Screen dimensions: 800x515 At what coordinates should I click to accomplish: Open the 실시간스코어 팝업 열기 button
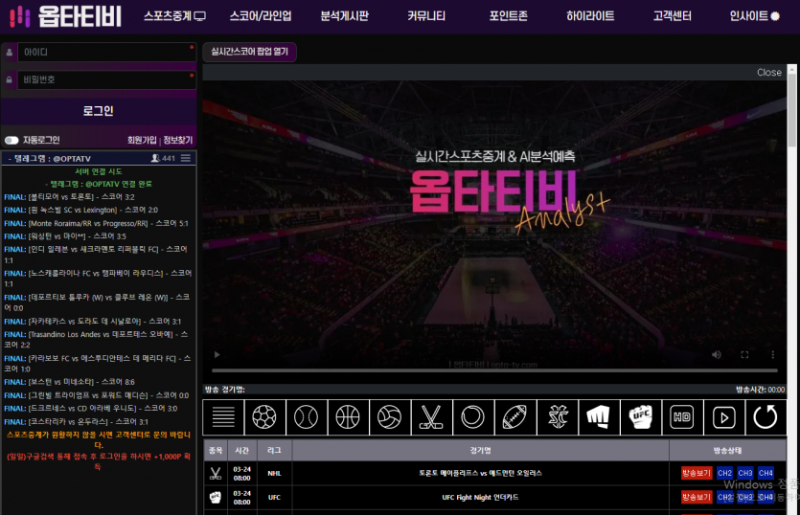click(x=249, y=52)
